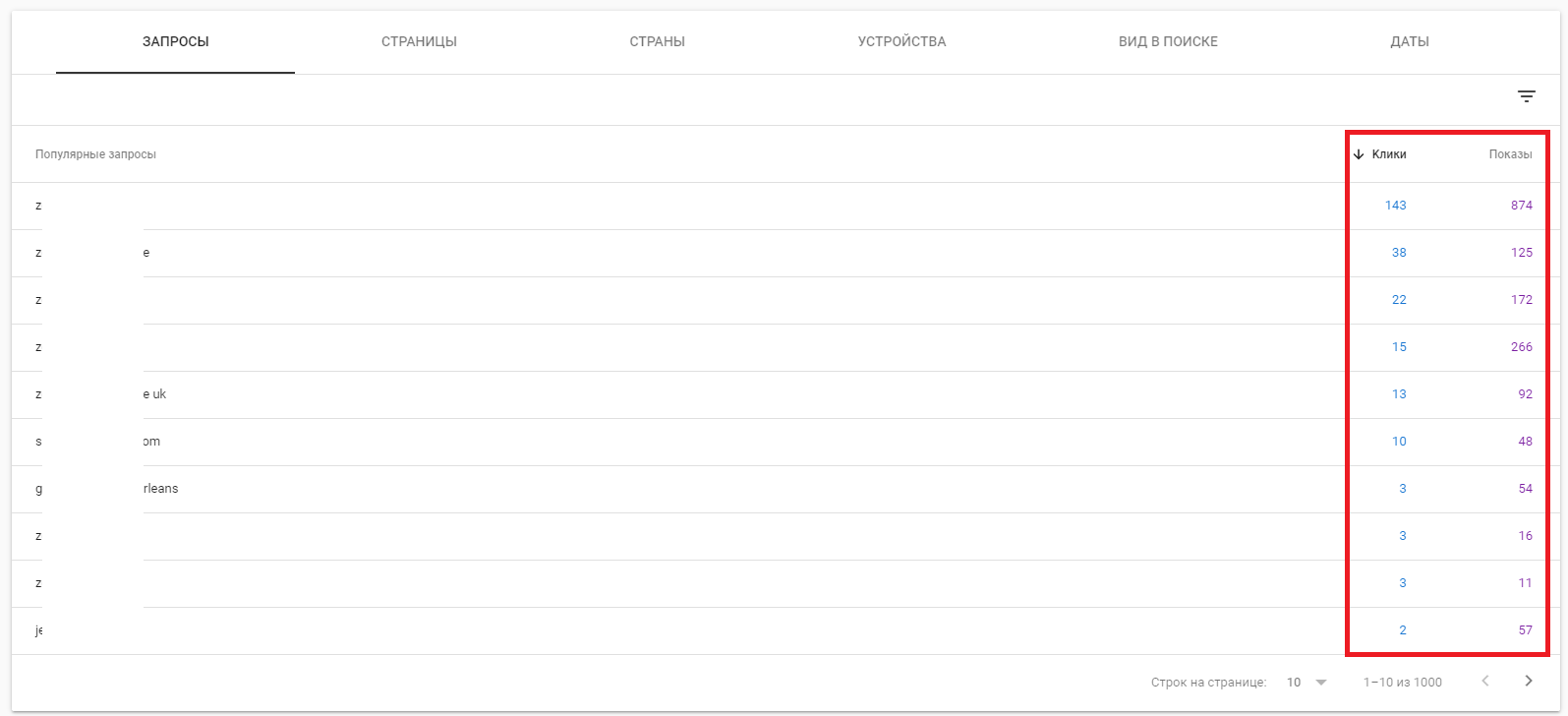Click the previous page arrow
The image size is (1568, 716).
[x=1485, y=682]
